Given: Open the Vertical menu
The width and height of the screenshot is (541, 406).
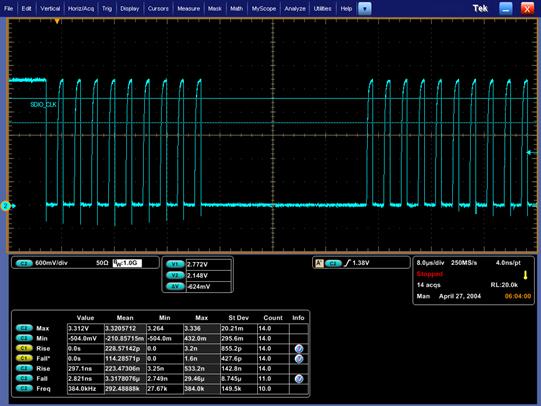Looking at the screenshot, I should point(50,8).
